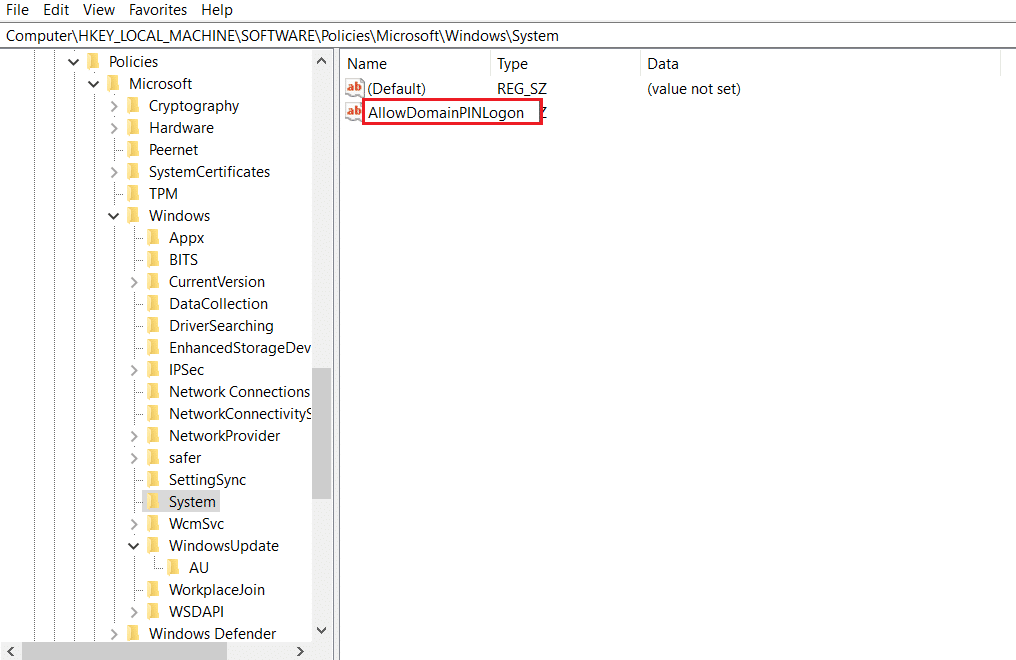Expand the WSDAPI key
Image resolution: width=1016 pixels, height=660 pixels.
133,612
